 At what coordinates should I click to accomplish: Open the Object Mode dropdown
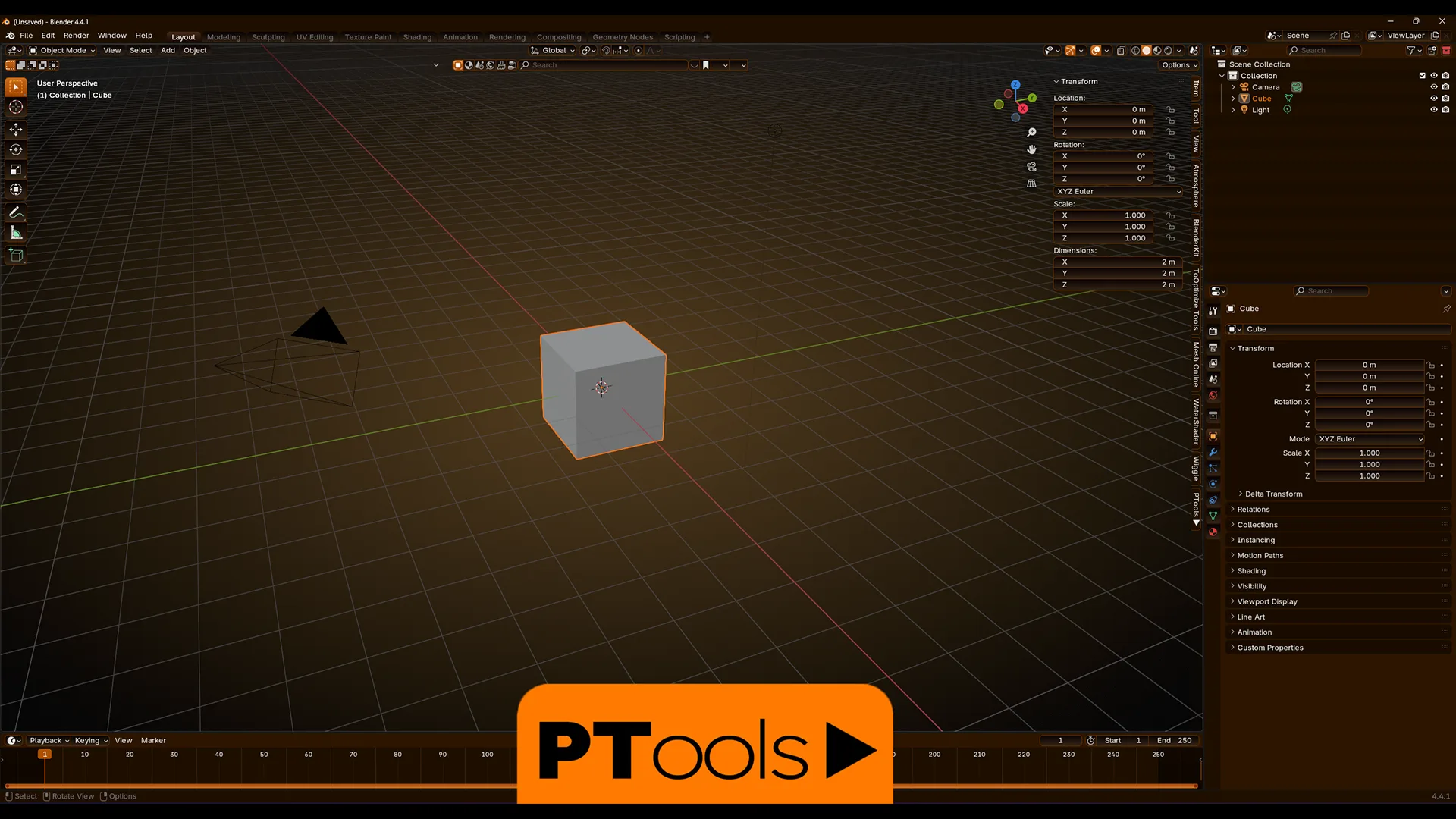(62, 51)
